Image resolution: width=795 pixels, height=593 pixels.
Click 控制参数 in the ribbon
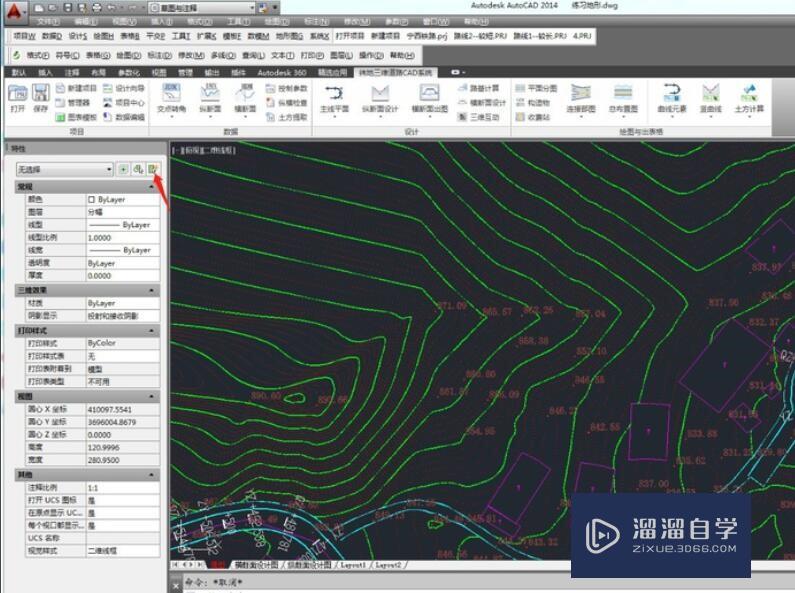click(x=286, y=88)
